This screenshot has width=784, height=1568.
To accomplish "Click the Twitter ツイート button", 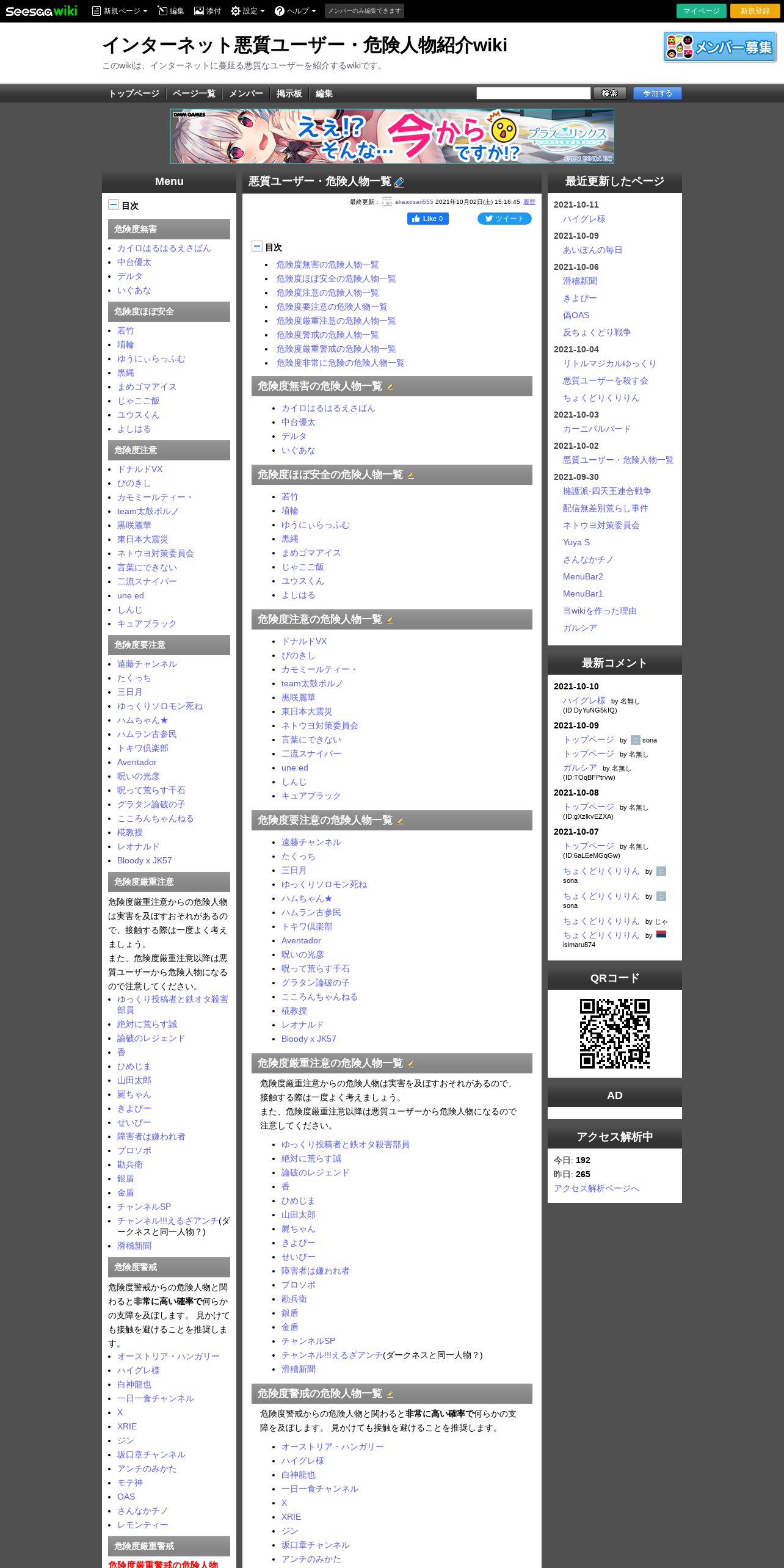I will pos(504,219).
